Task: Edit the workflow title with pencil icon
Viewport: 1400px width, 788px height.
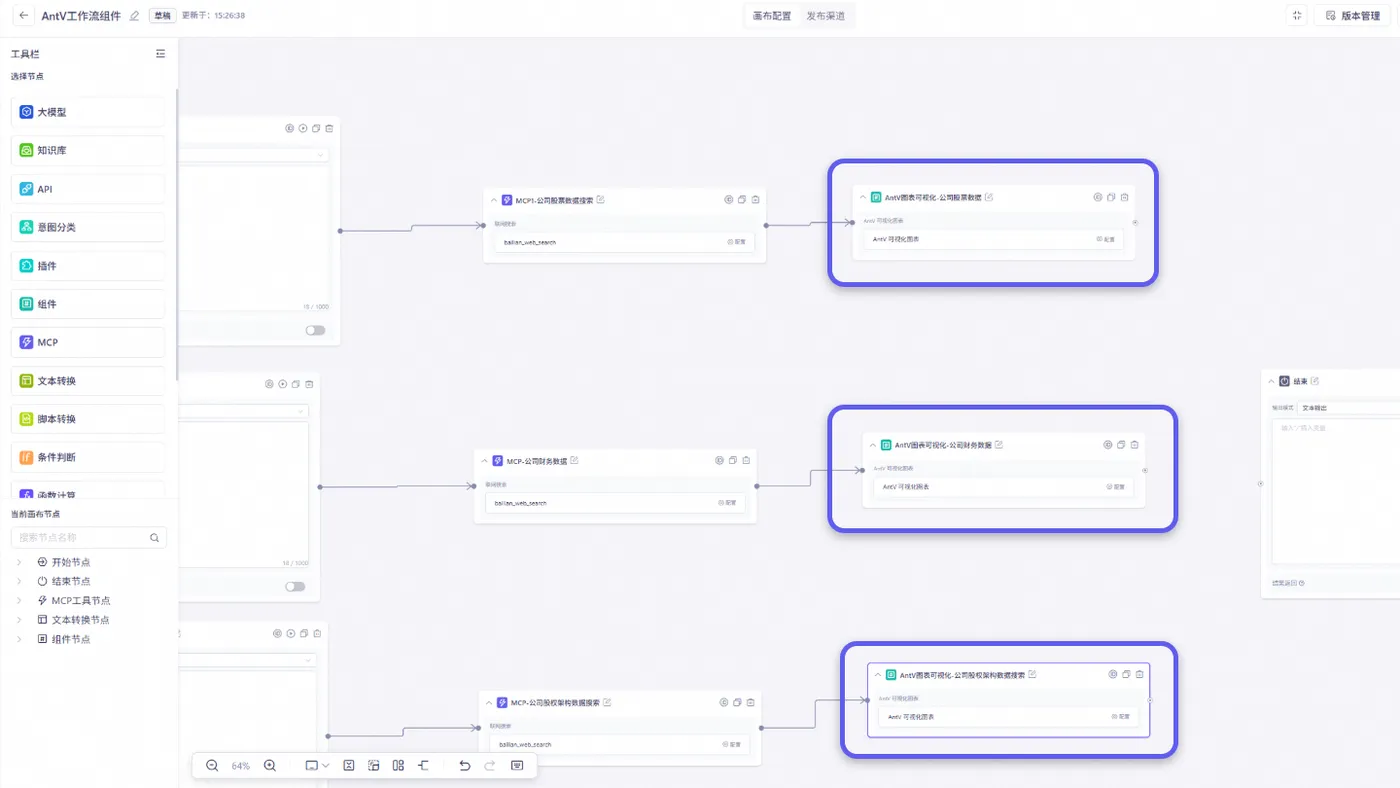Action: [135, 16]
